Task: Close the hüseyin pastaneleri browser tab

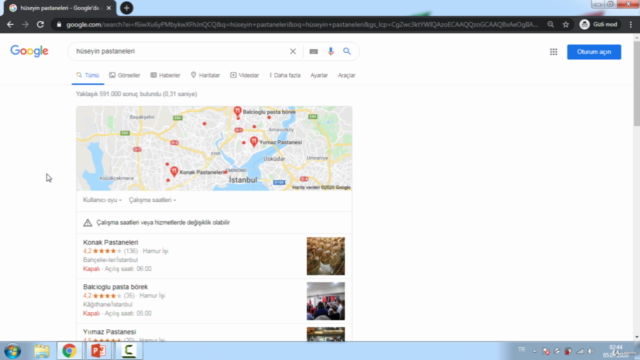Action: click(109, 8)
